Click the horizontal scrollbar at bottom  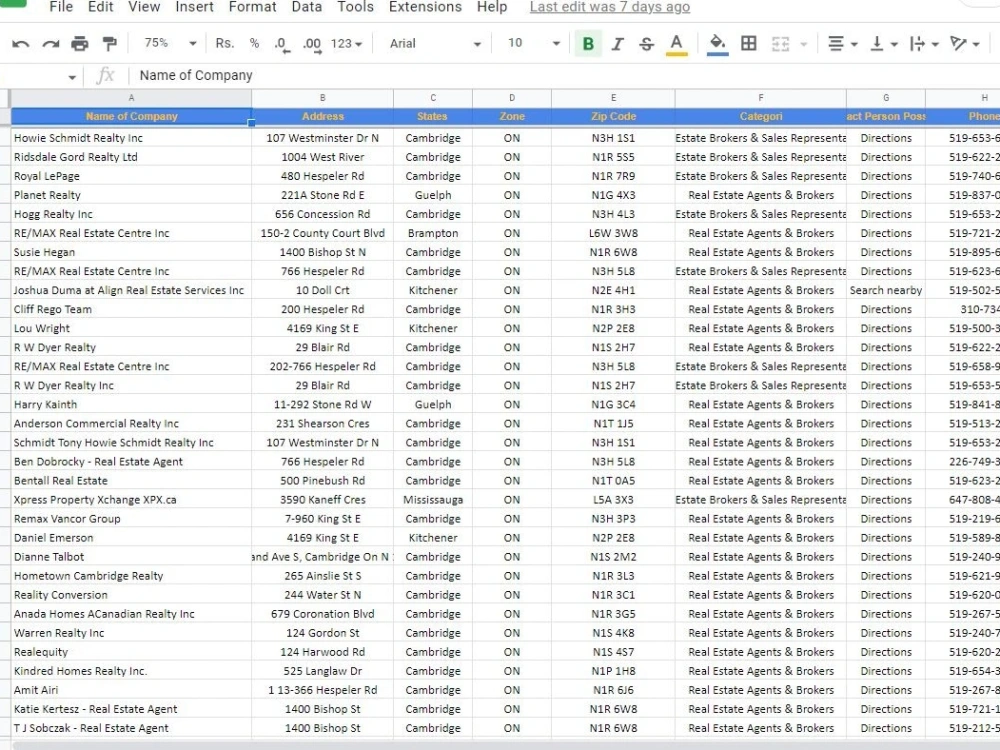[x=505, y=746]
